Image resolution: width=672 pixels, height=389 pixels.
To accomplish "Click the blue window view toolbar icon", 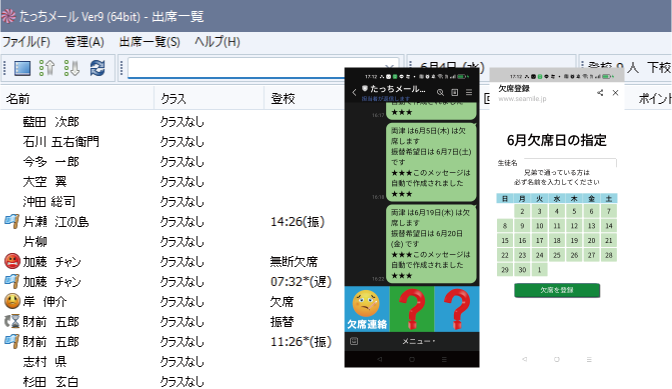I will click(x=22, y=68).
